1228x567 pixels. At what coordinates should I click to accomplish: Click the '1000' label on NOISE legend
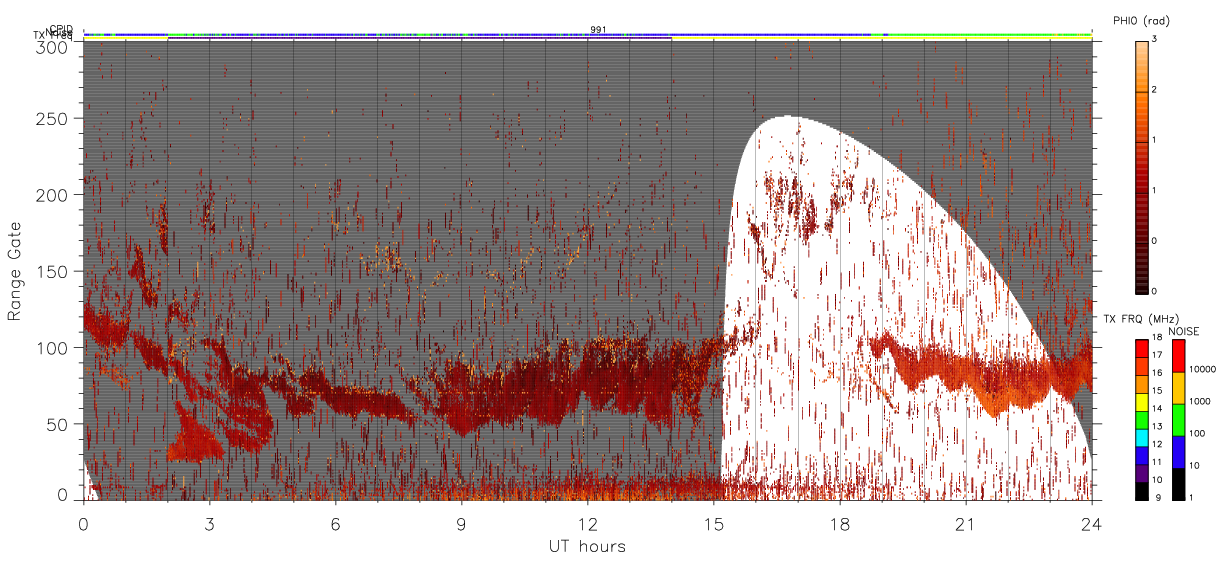click(x=1200, y=401)
